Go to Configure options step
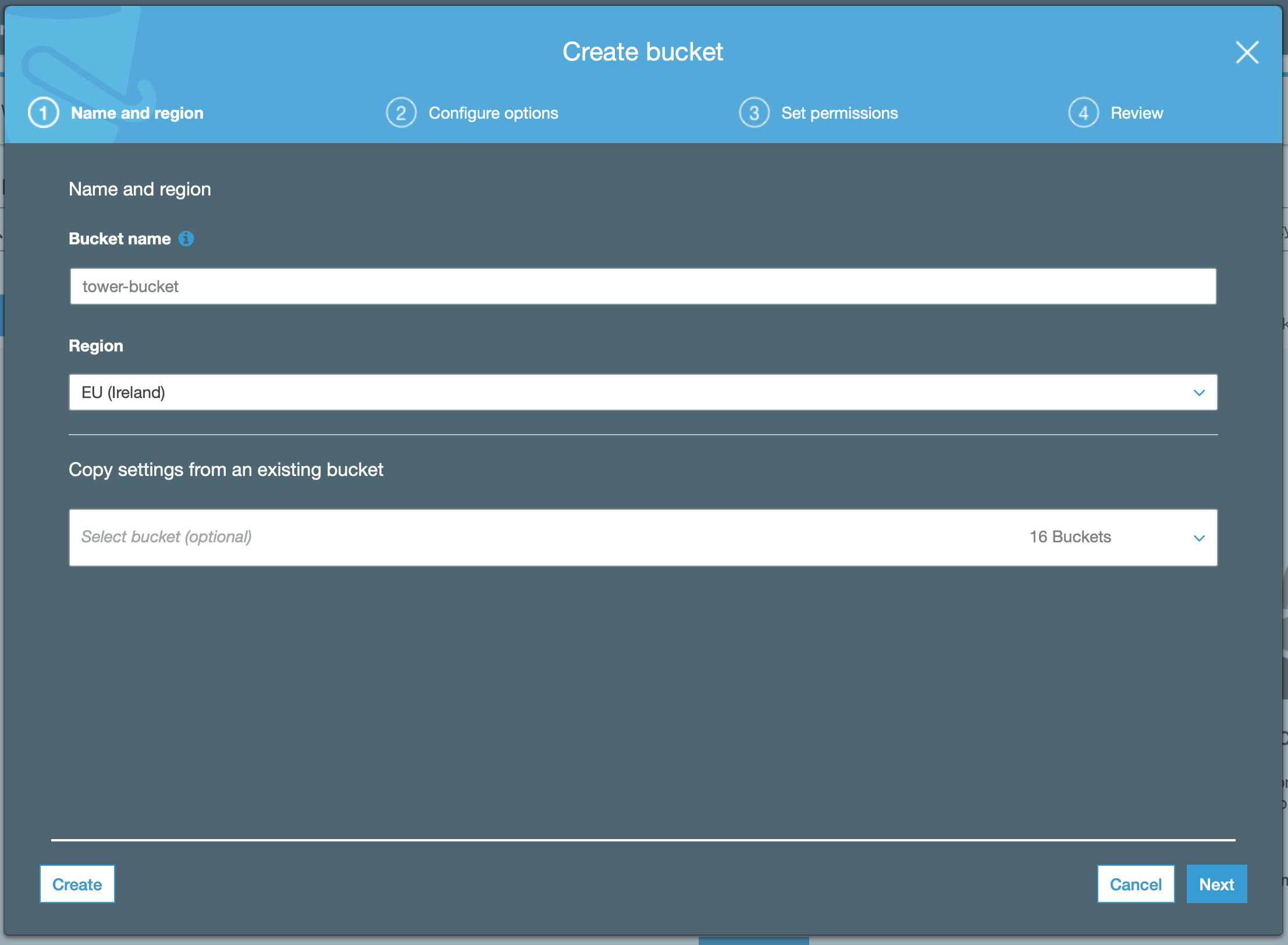The image size is (1288, 945). point(493,113)
